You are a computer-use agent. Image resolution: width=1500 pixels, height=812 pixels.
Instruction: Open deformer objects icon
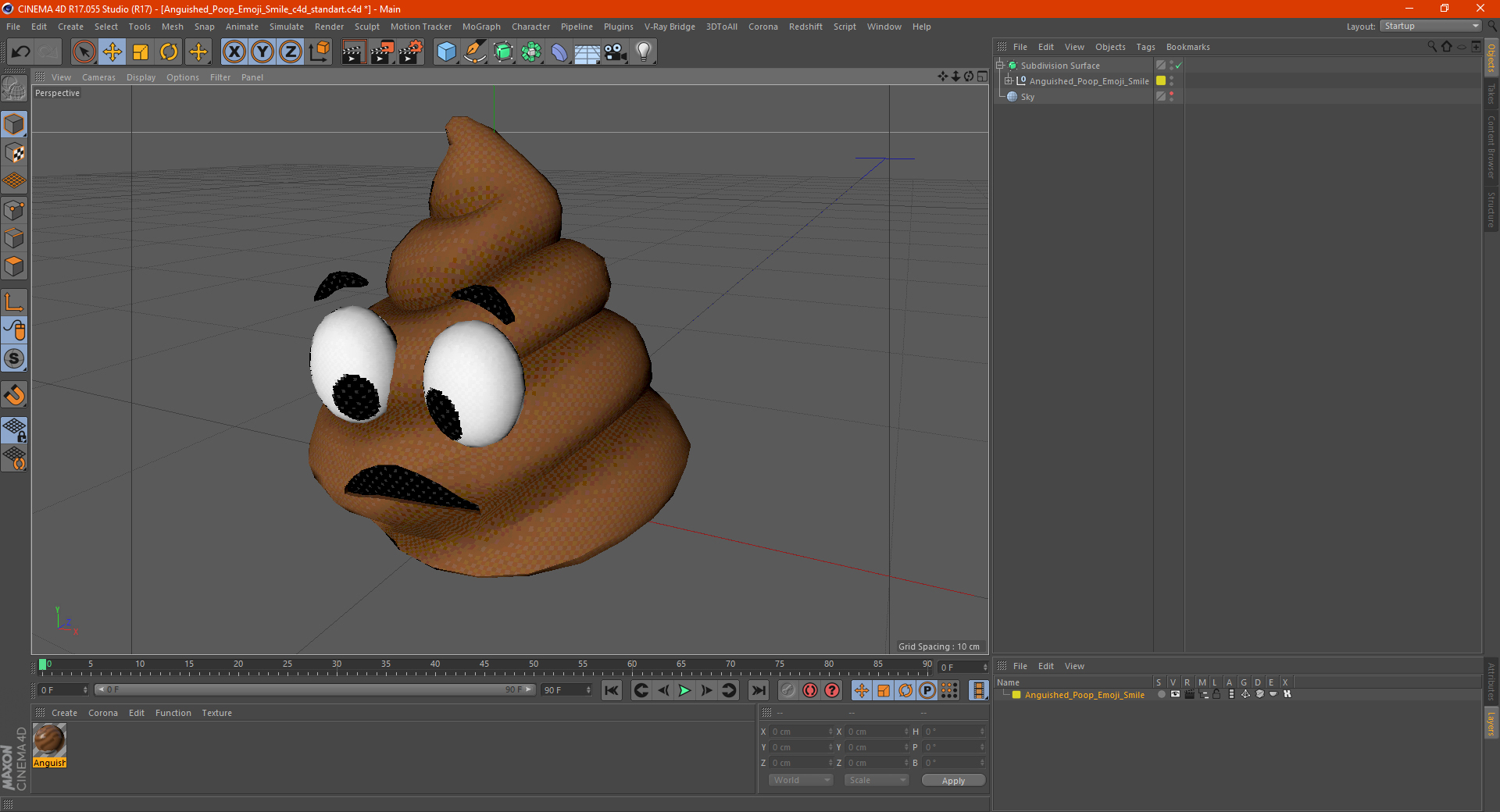[x=559, y=52]
